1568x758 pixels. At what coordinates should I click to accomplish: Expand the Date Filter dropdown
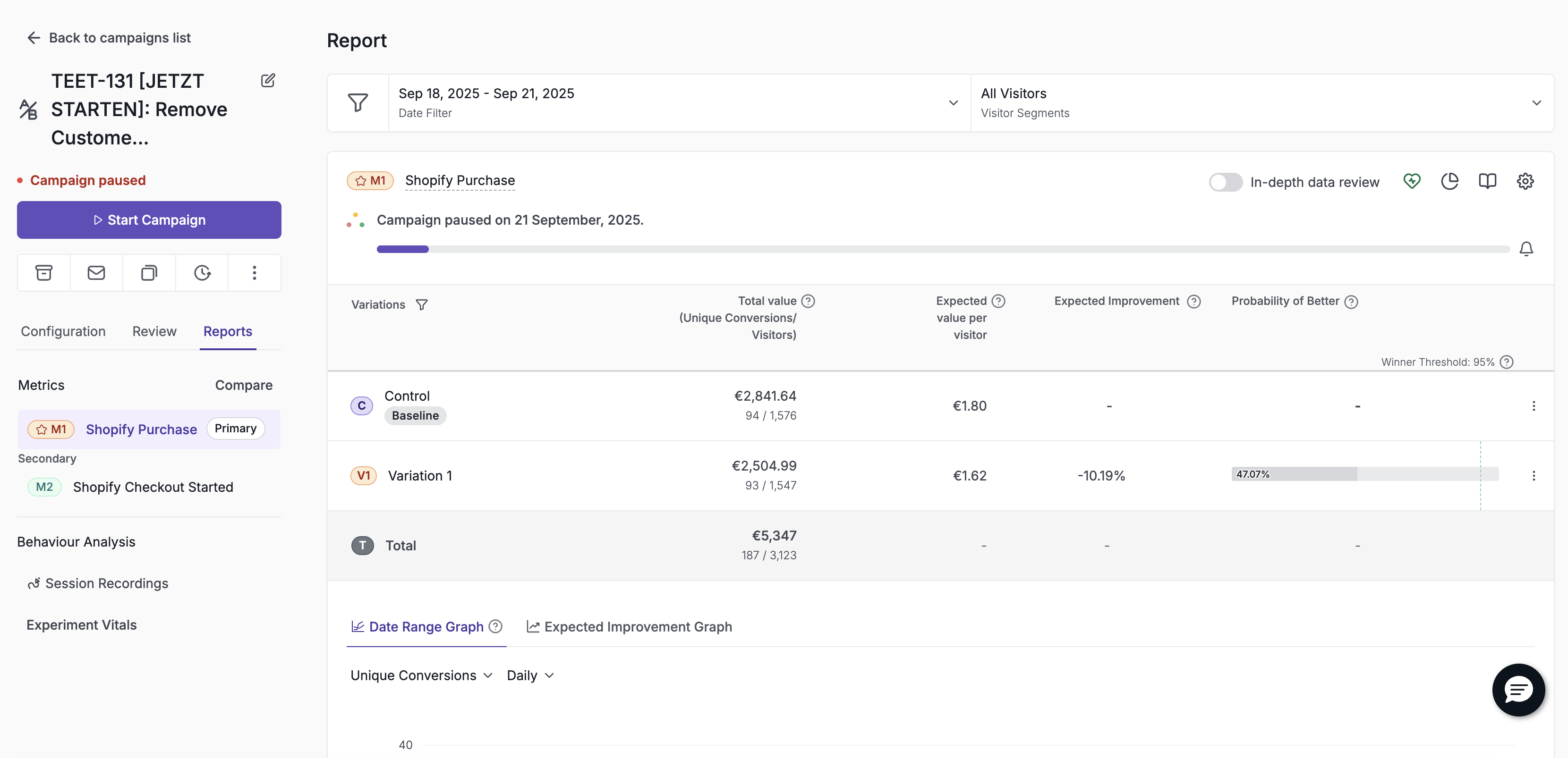[679, 103]
